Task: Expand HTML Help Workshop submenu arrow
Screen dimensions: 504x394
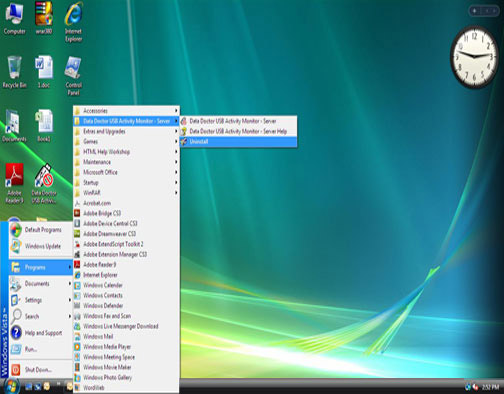Action: coord(176,152)
